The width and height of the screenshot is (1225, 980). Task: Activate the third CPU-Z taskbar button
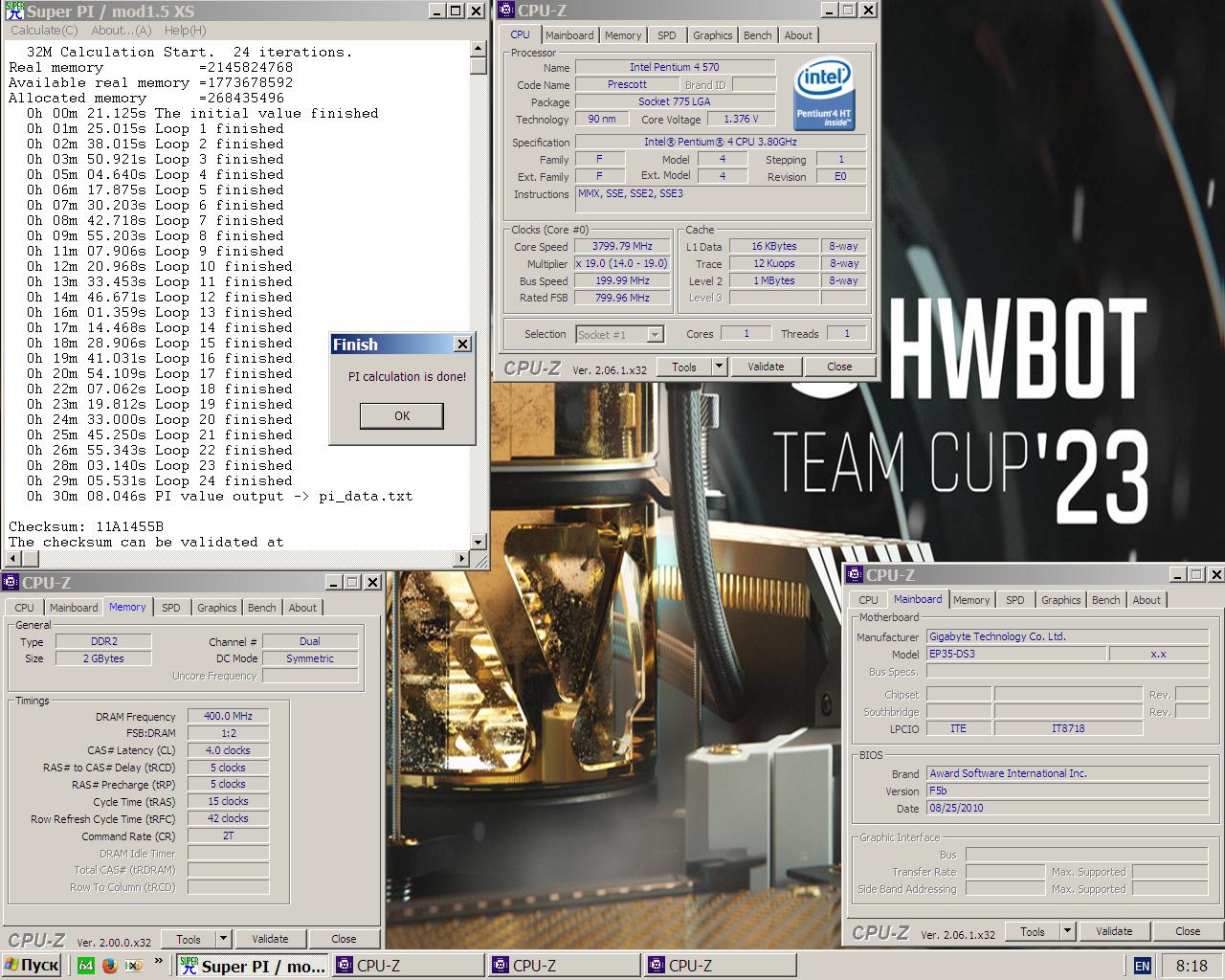pyautogui.click(x=721, y=966)
